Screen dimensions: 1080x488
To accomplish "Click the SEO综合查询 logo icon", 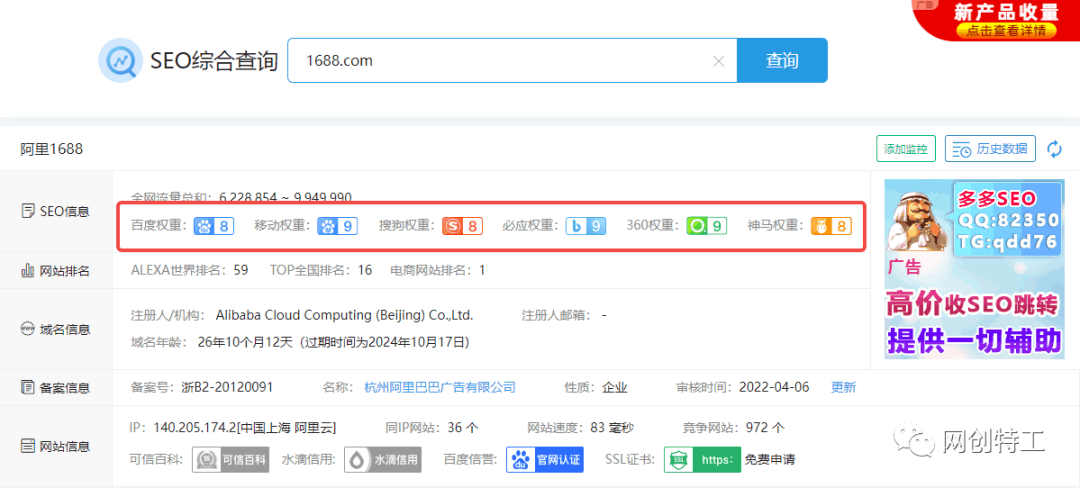I will pos(121,61).
